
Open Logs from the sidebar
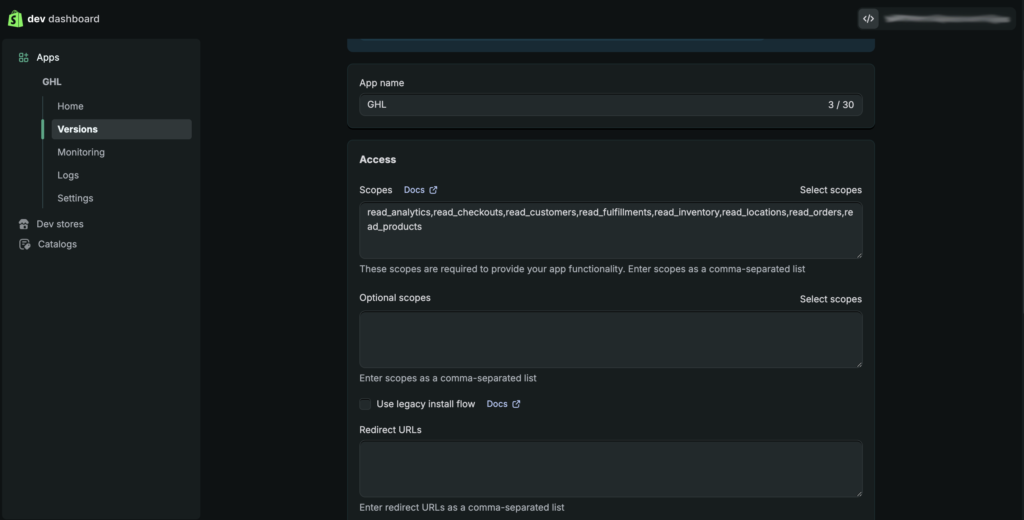click(x=68, y=175)
